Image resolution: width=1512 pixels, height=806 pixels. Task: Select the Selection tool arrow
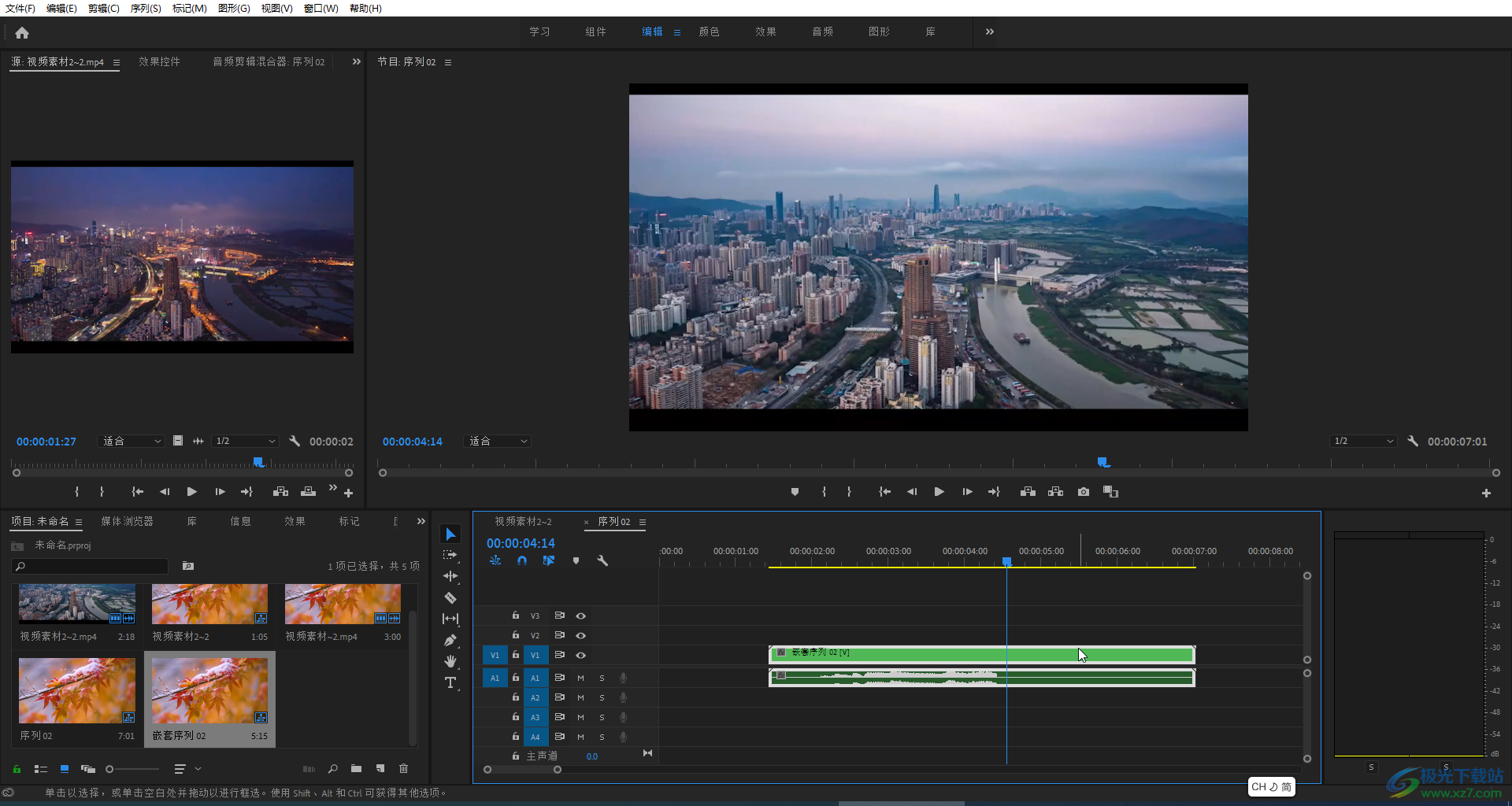[450, 534]
